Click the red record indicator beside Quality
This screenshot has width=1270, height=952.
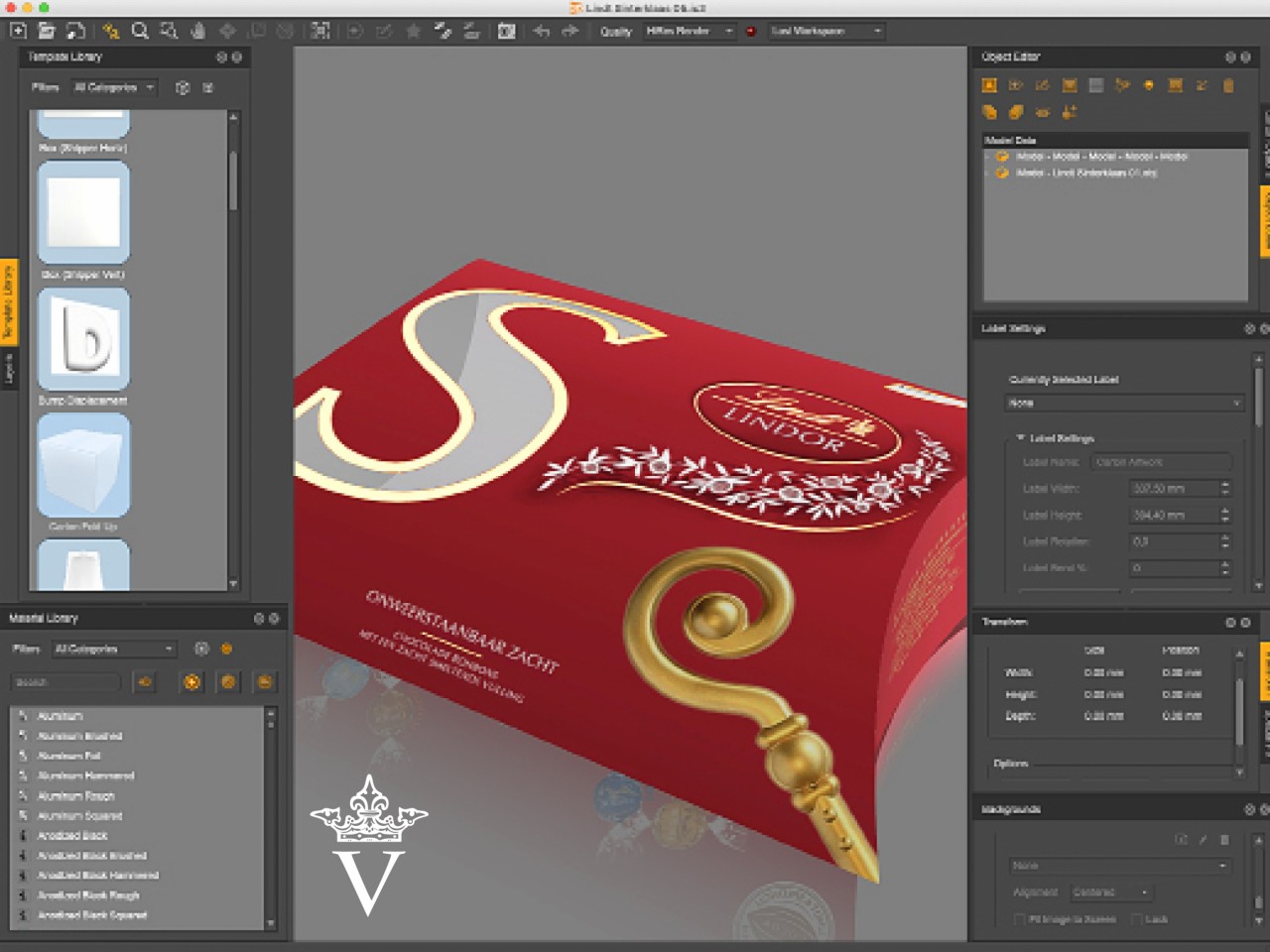pyautogui.click(x=751, y=32)
